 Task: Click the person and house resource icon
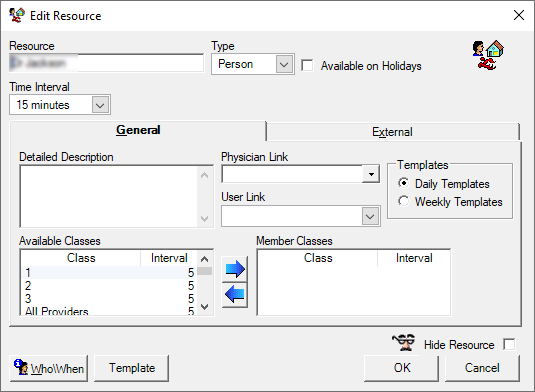[488, 55]
